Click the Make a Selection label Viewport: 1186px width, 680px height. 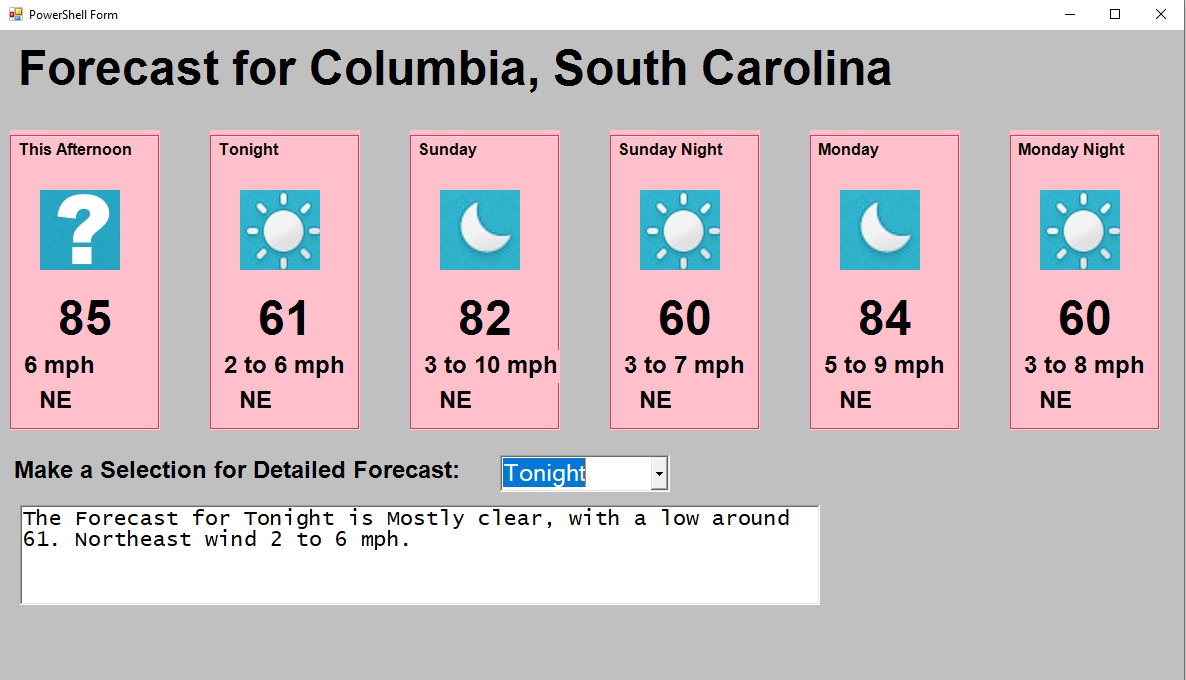pos(237,470)
